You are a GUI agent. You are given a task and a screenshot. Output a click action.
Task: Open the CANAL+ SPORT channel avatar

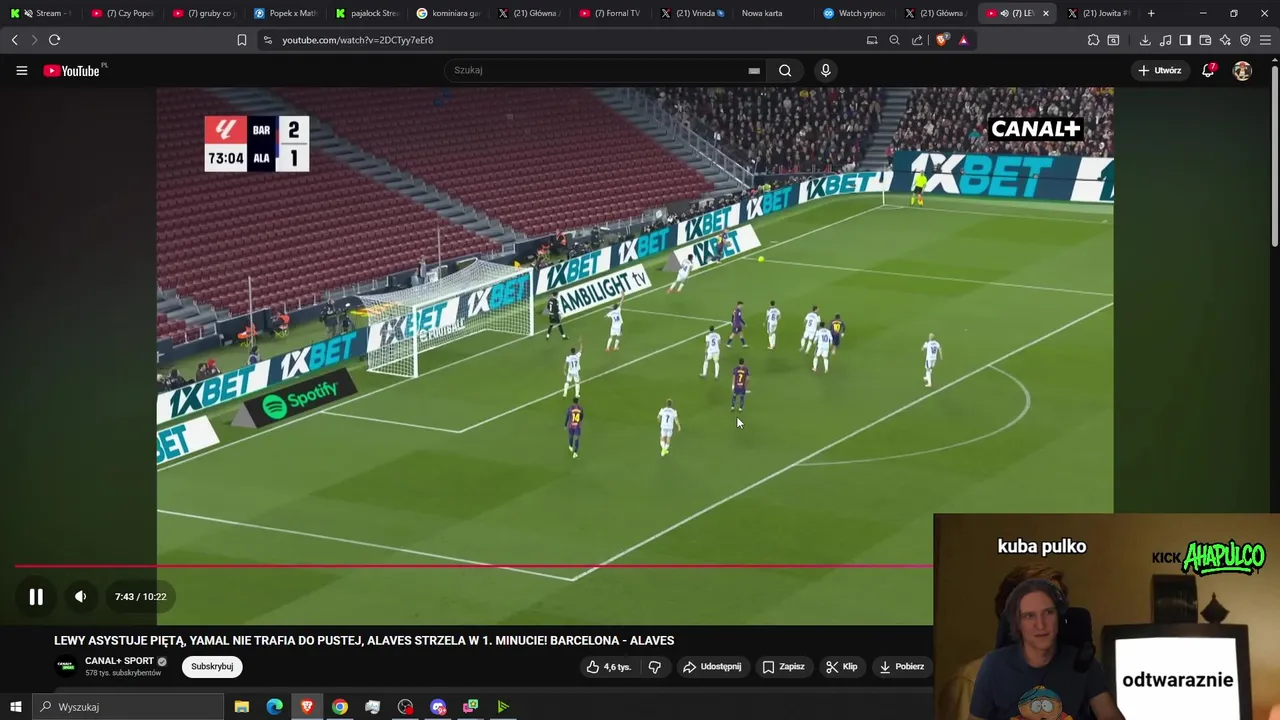coord(66,667)
